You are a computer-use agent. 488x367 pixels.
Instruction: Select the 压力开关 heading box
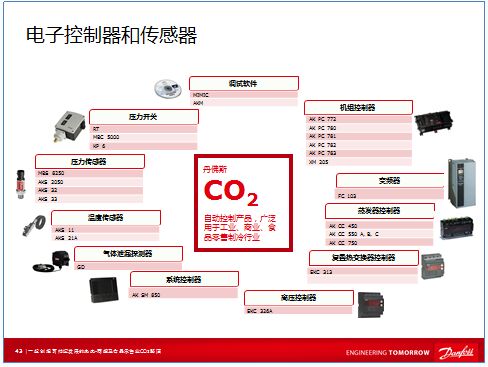144,117
